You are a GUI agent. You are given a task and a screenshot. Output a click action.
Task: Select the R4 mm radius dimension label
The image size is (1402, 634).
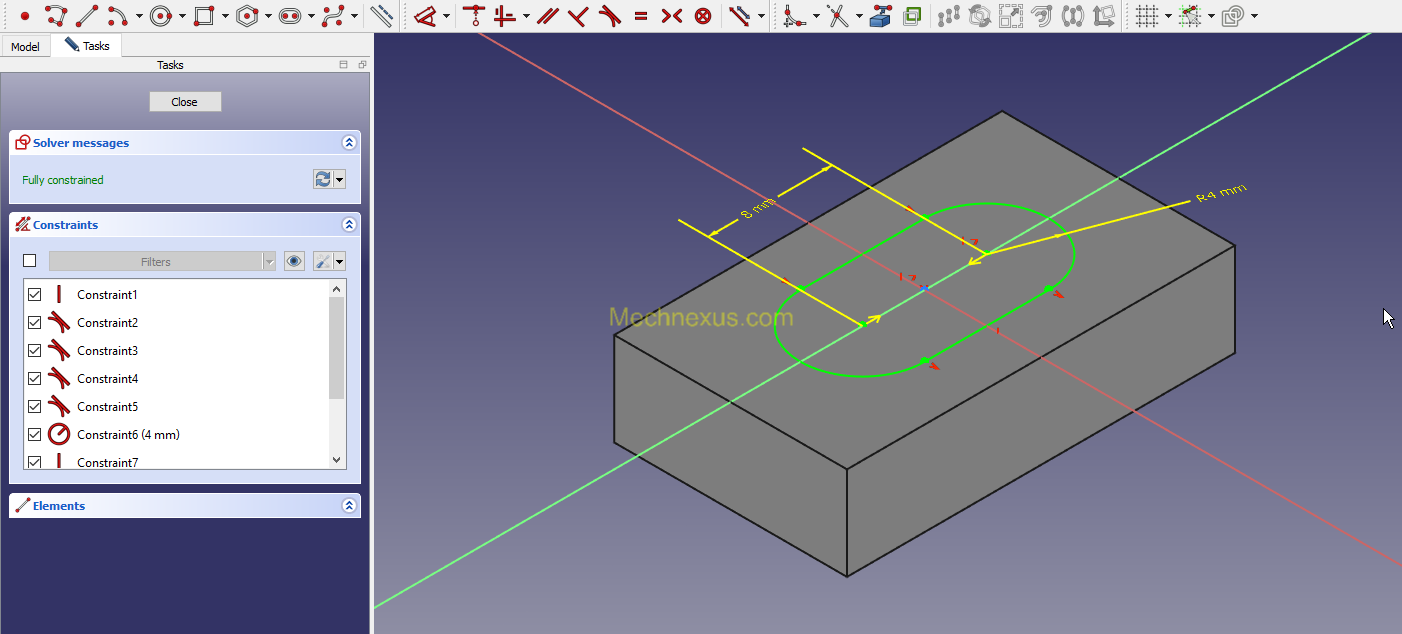tap(1222, 194)
